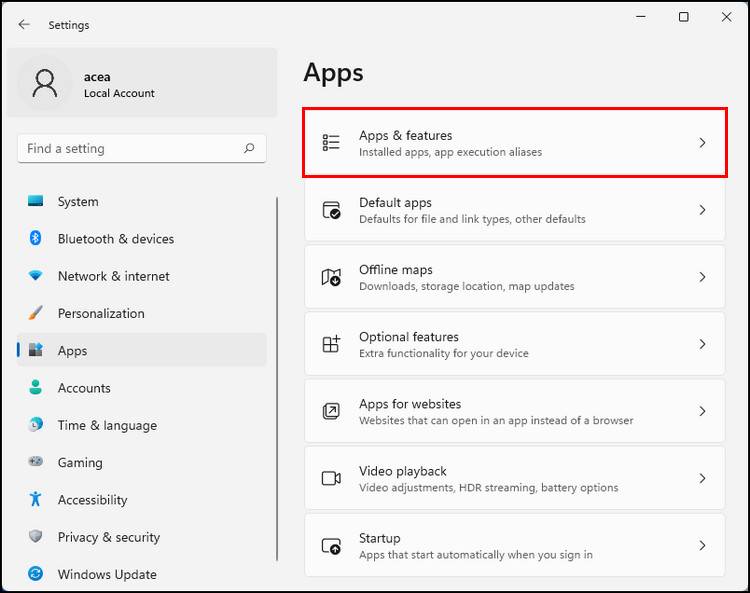Open Apps for websites chevron
The width and height of the screenshot is (750, 593).
tap(702, 411)
